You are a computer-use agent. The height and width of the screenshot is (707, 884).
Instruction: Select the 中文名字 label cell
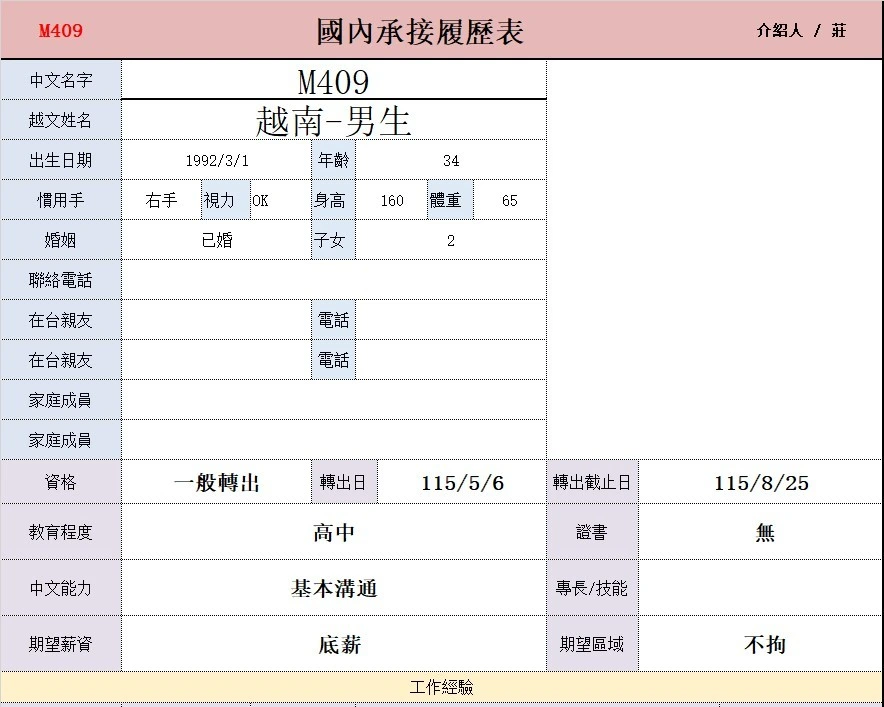(61, 80)
